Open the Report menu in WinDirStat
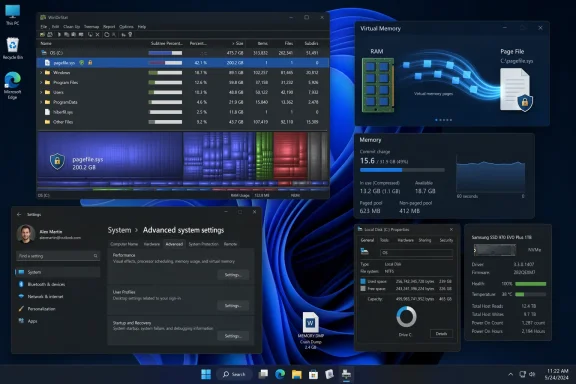Image resolution: width=576 pixels, height=384 pixels. [x=109, y=26]
